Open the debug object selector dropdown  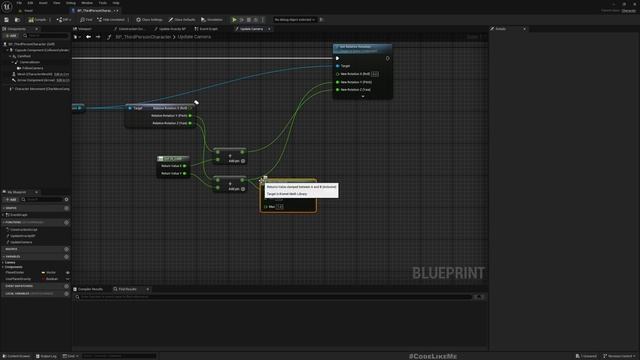point(295,20)
